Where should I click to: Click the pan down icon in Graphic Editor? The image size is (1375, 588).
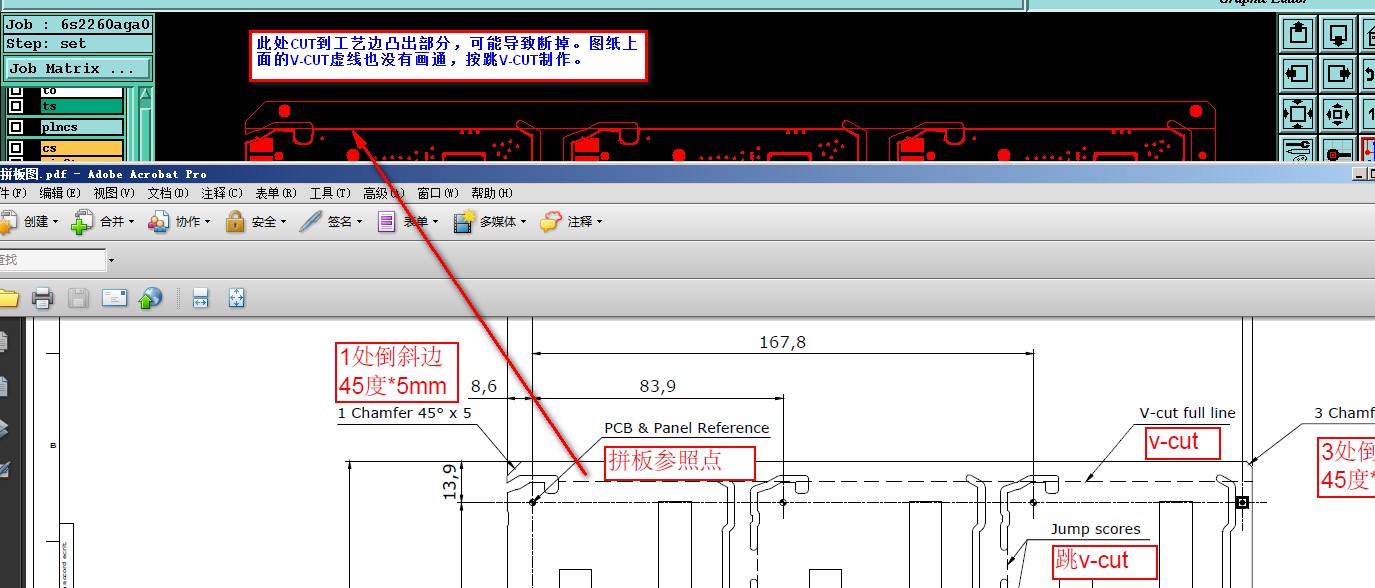click(x=1338, y=35)
